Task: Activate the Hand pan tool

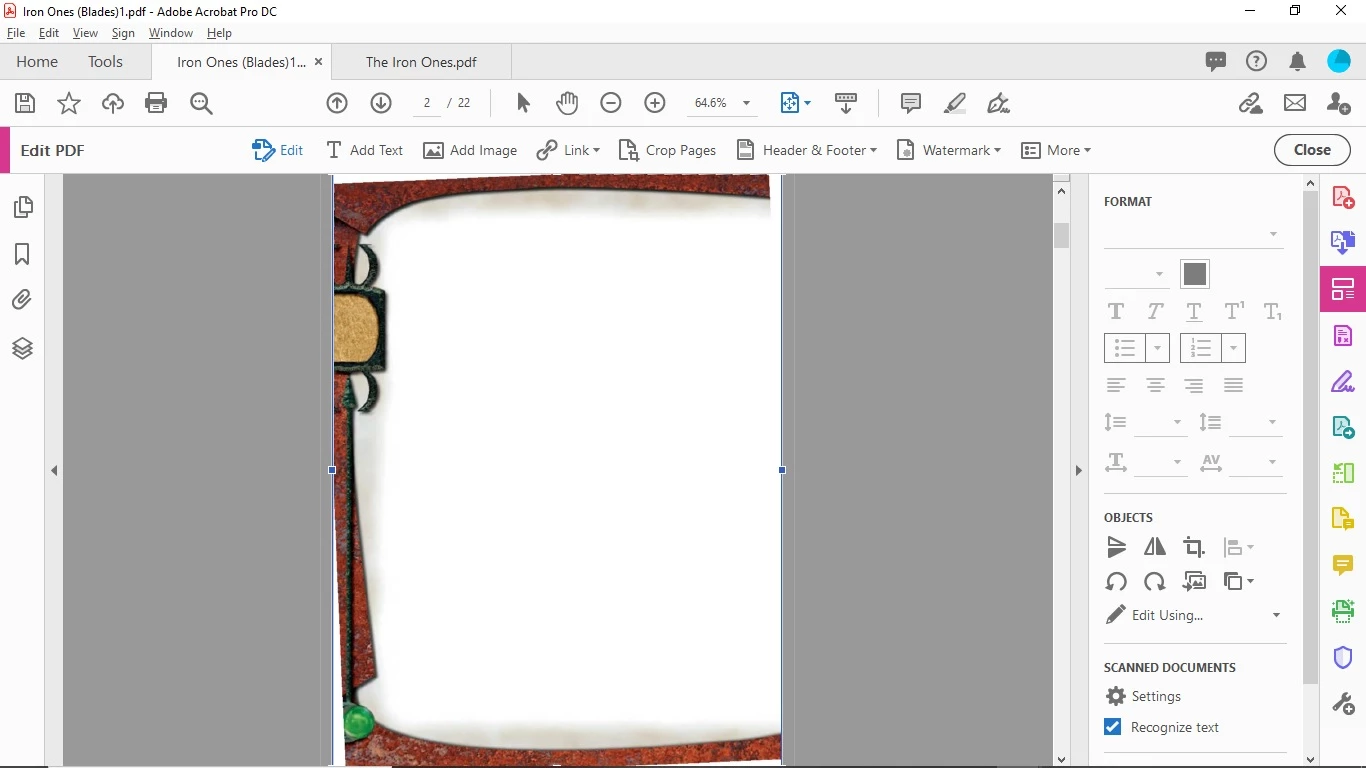Action: (567, 103)
